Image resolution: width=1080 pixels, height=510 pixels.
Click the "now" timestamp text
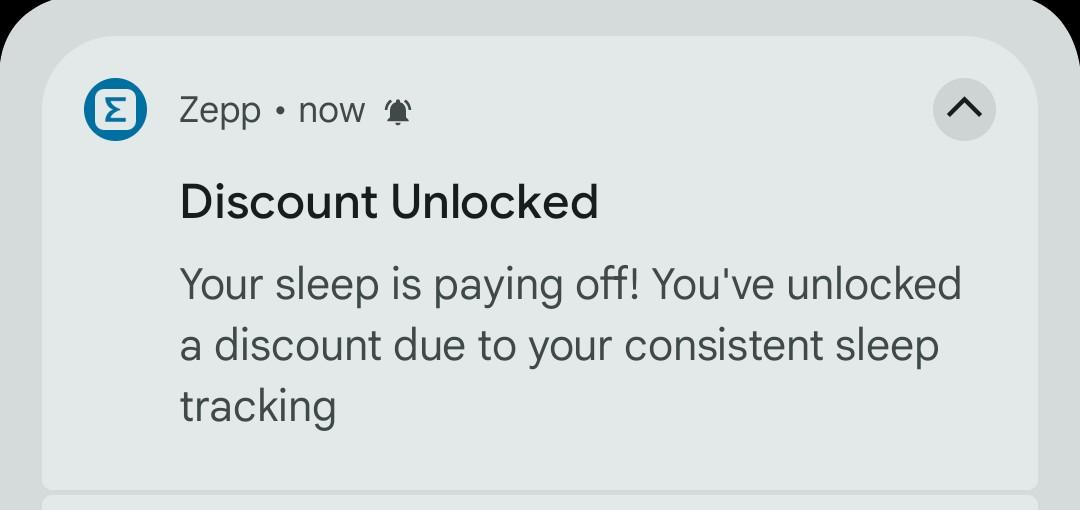click(331, 111)
